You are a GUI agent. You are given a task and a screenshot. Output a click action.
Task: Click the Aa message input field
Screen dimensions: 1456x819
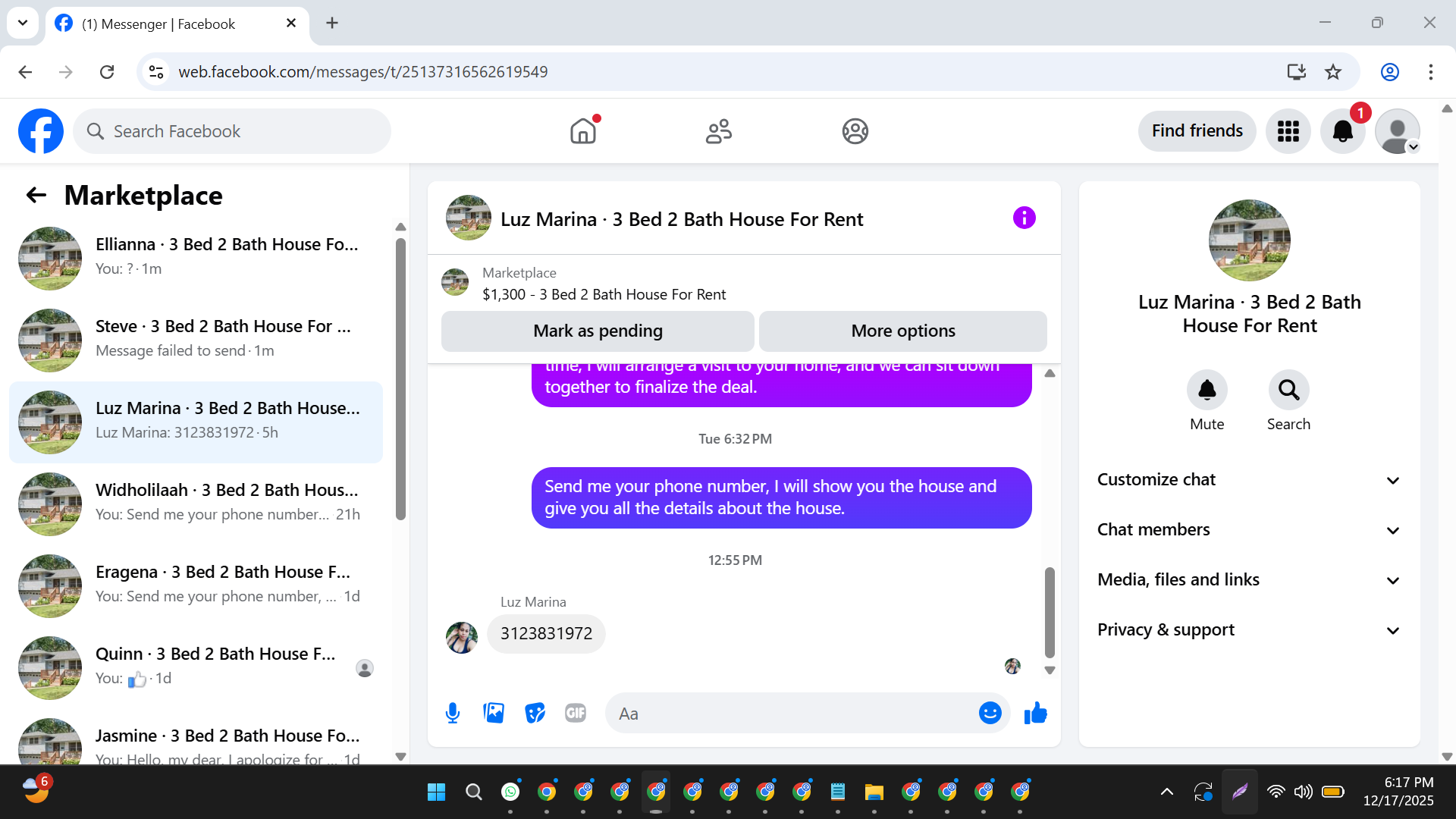(789, 714)
